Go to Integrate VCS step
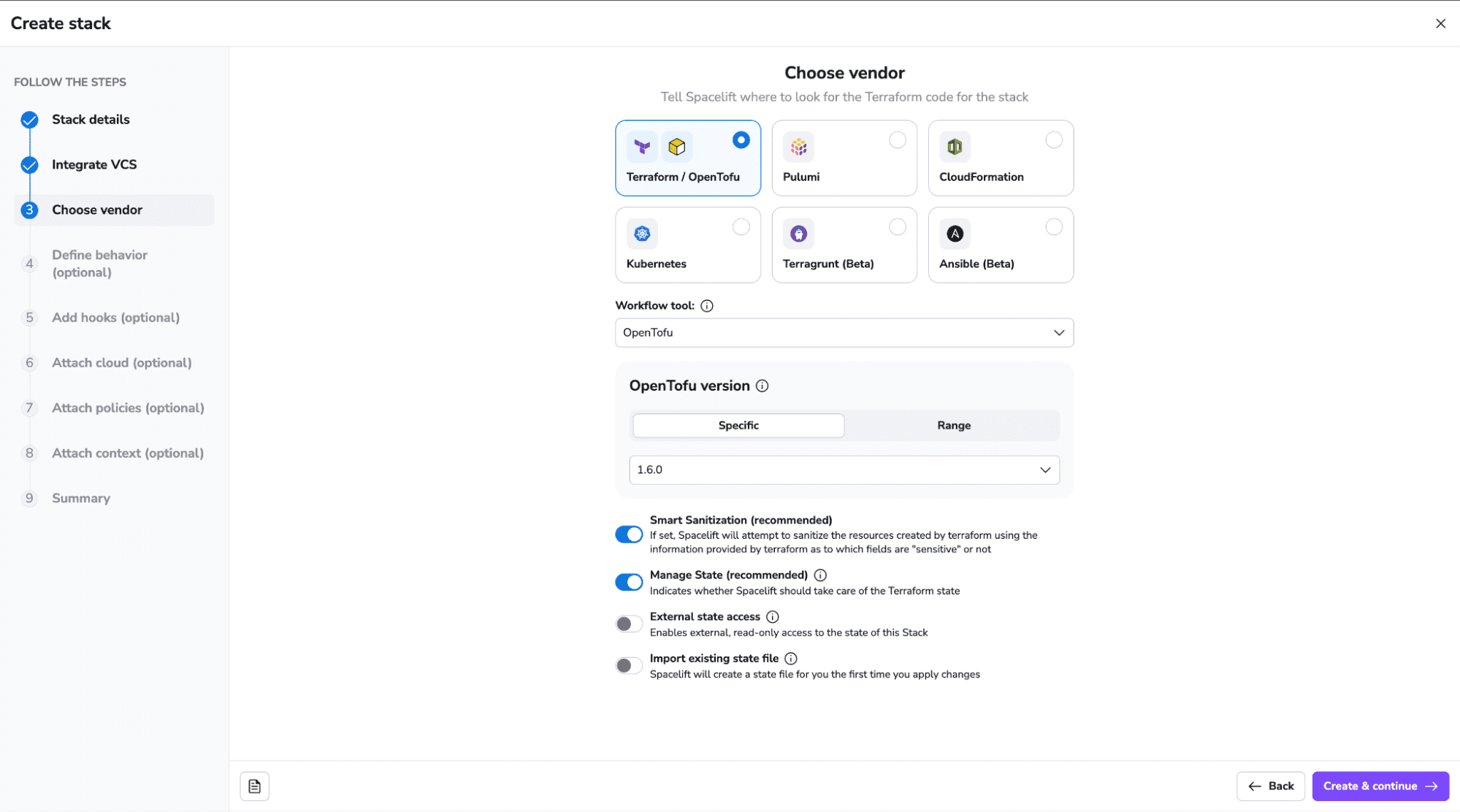This screenshot has width=1460, height=812. point(94,165)
